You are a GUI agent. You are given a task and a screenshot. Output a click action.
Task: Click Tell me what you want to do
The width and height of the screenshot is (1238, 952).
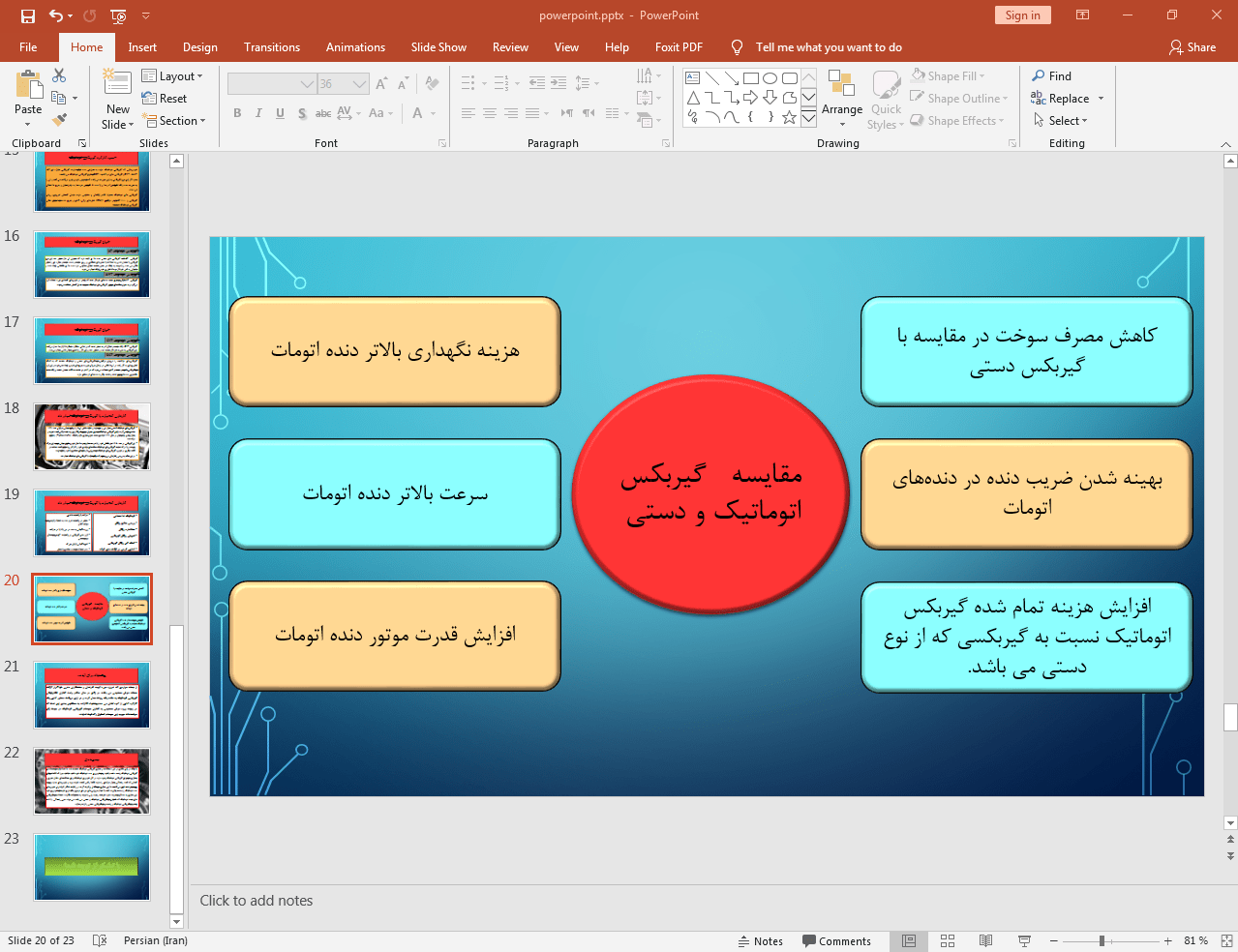829,47
